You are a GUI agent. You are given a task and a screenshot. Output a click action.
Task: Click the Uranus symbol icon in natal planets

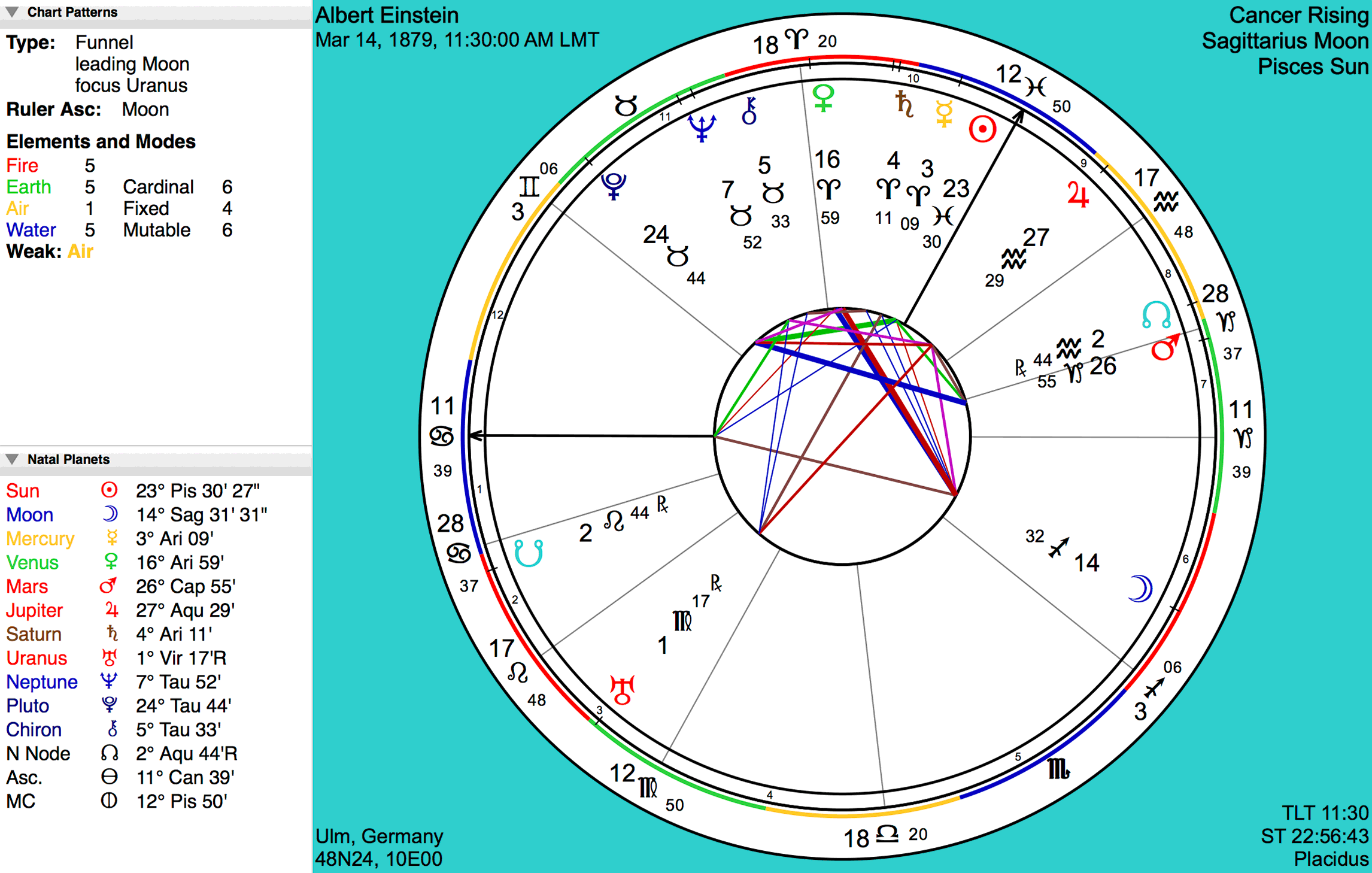(103, 655)
